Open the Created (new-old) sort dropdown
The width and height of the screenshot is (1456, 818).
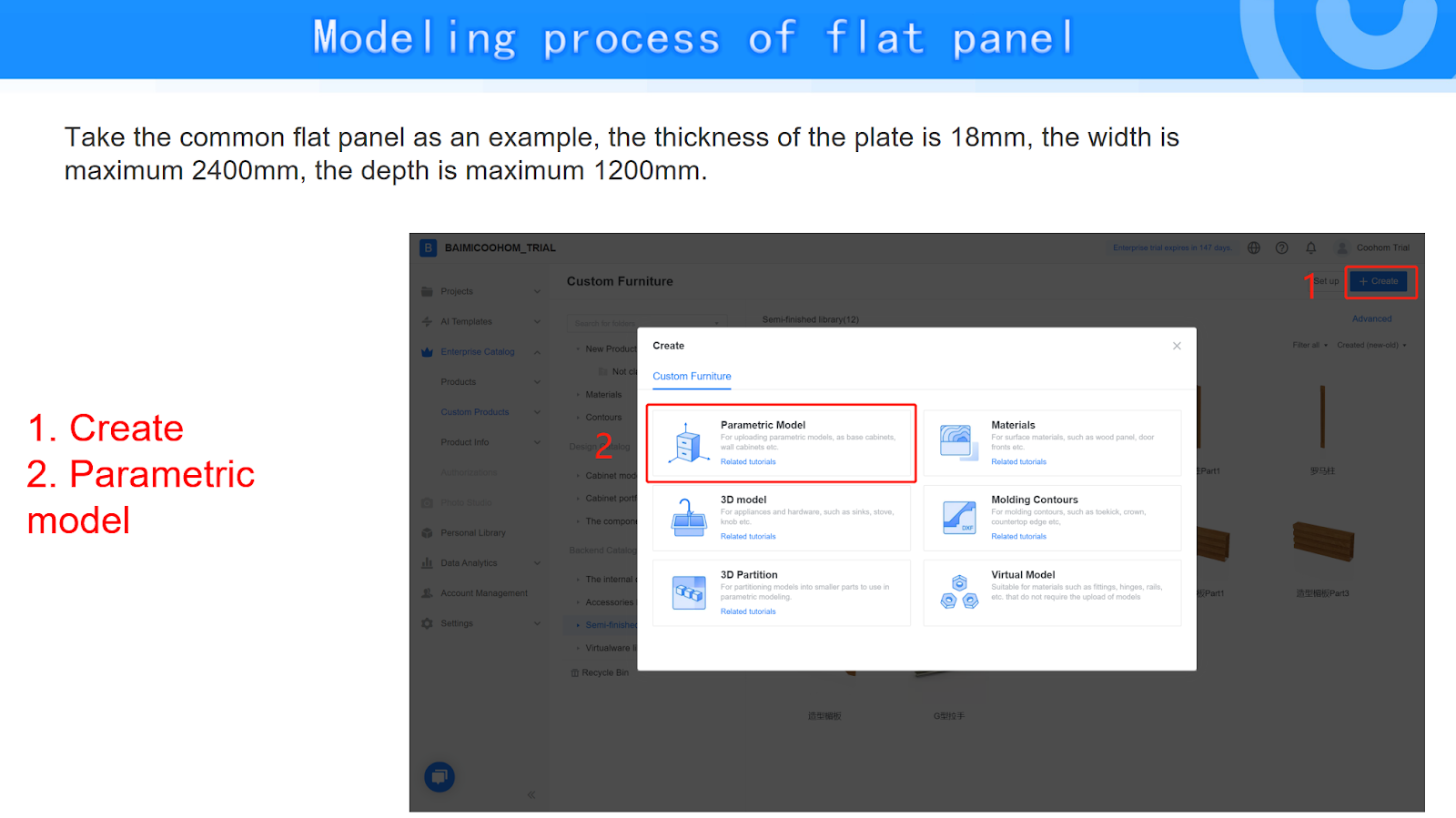pos(1371,345)
